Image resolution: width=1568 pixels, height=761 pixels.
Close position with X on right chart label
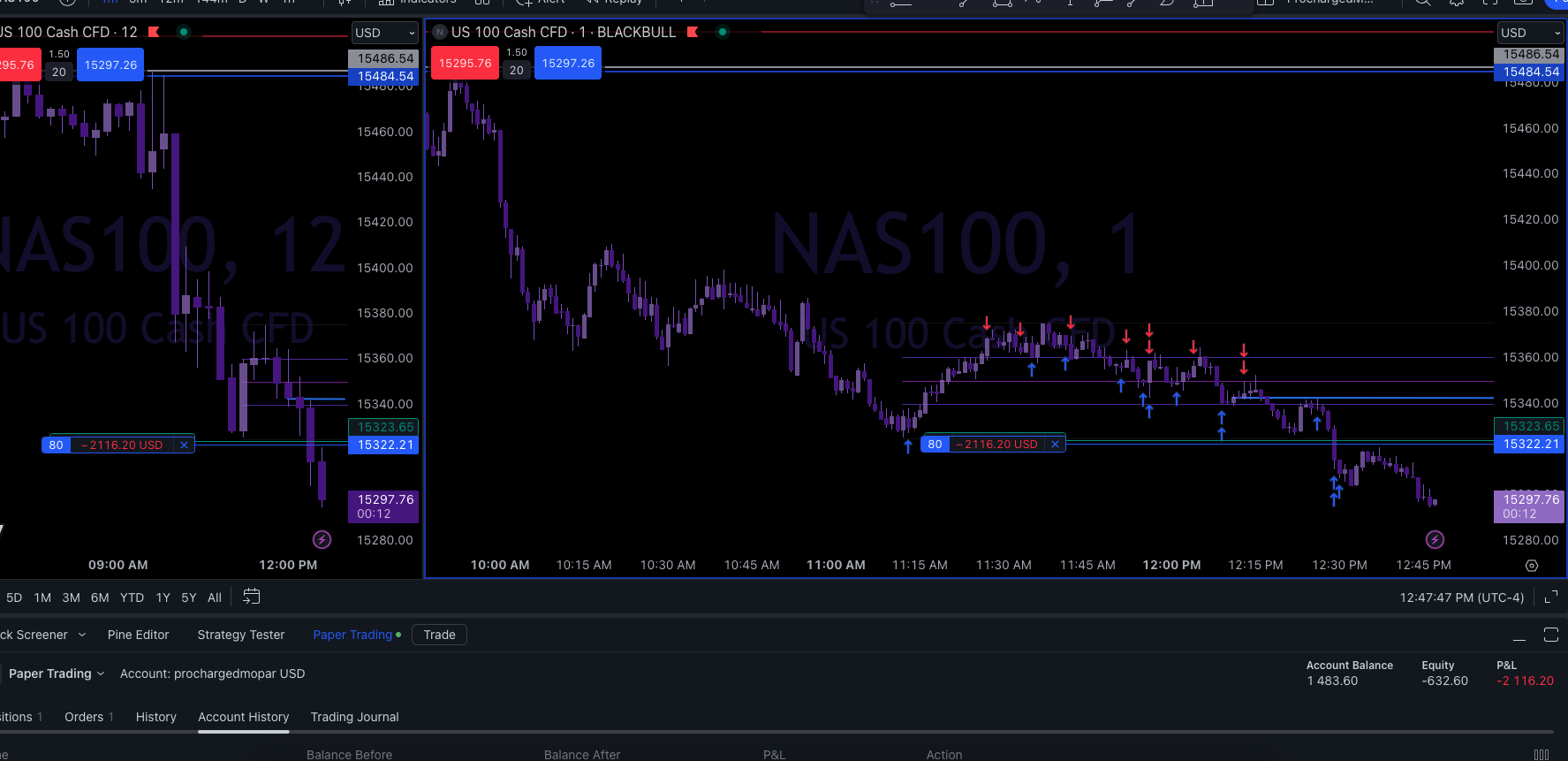[1055, 445]
